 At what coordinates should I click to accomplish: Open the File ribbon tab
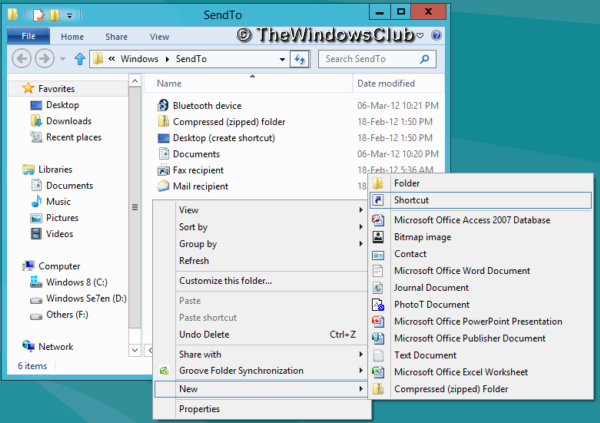pyautogui.click(x=28, y=36)
